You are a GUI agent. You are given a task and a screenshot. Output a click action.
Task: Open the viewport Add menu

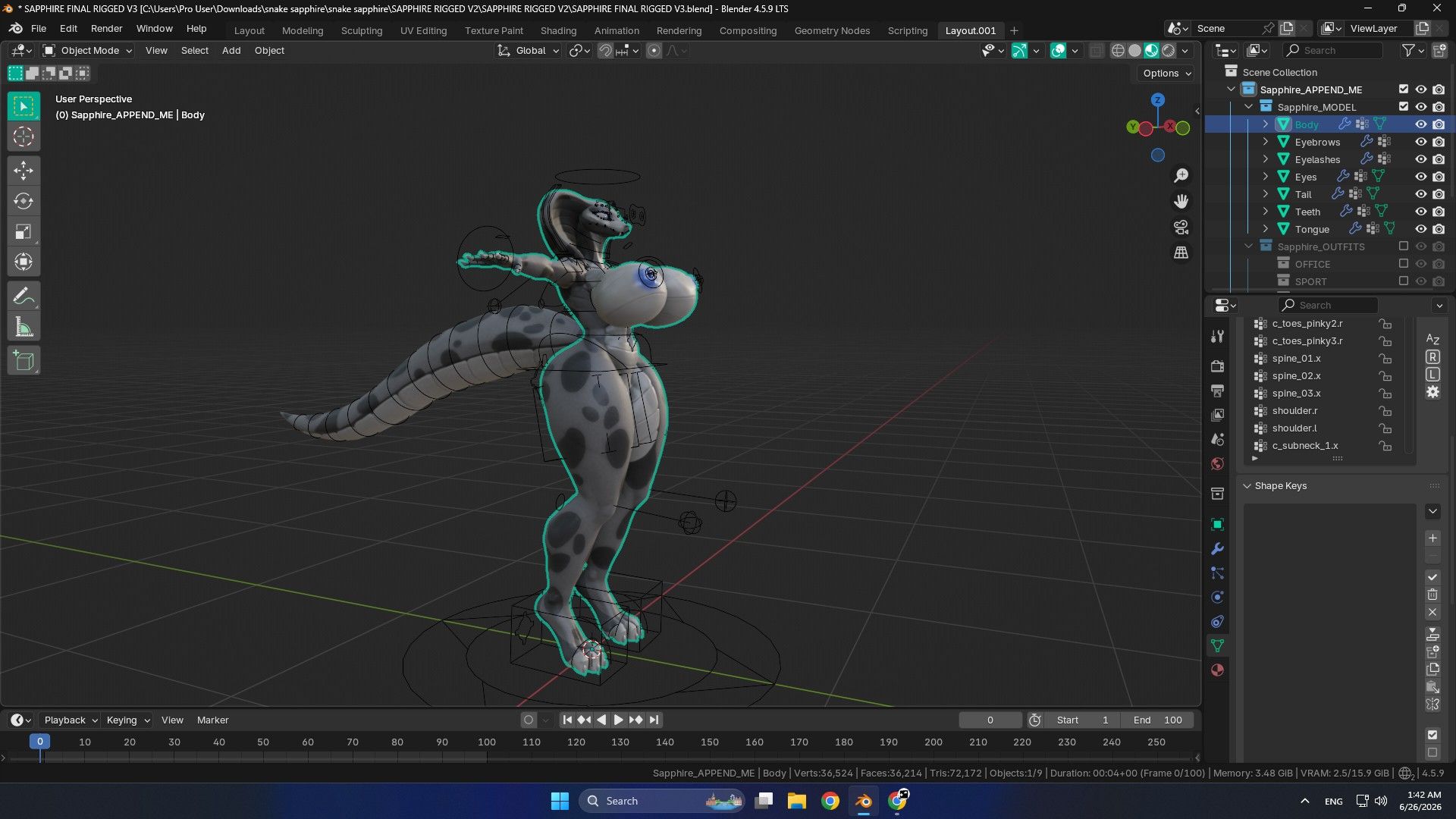tap(231, 51)
